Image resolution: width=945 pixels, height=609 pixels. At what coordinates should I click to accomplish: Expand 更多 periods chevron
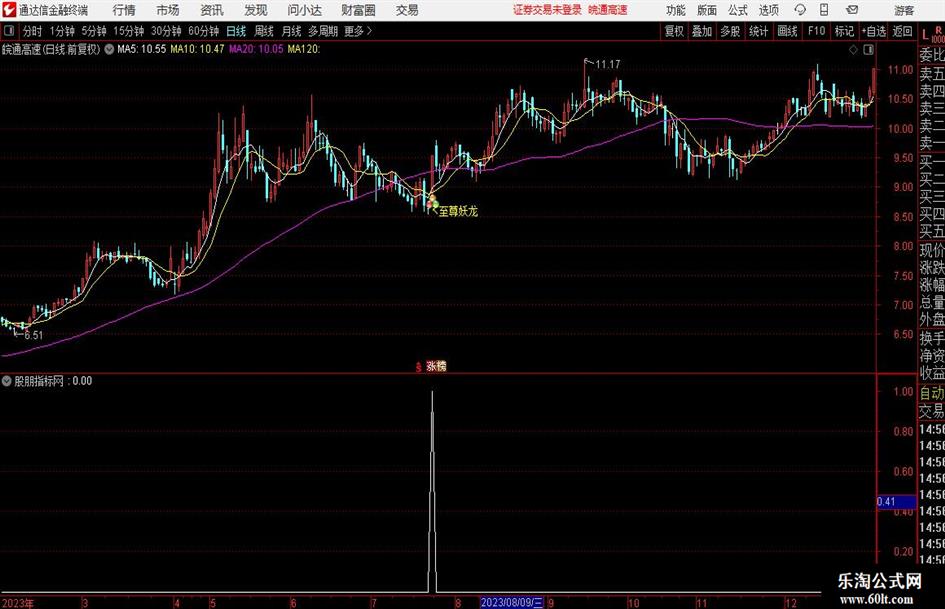point(369,31)
